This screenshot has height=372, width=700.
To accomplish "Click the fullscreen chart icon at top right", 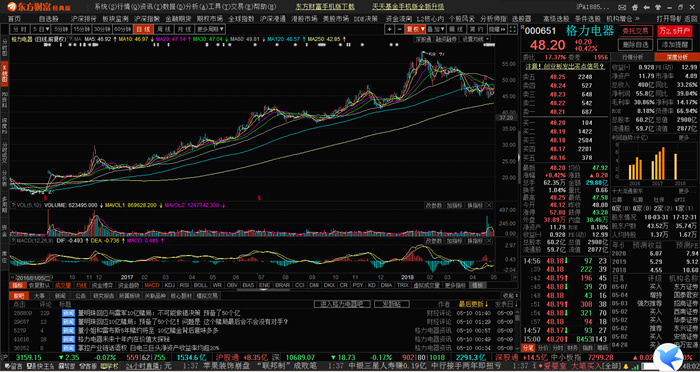I will pyautogui.click(x=515, y=29).
